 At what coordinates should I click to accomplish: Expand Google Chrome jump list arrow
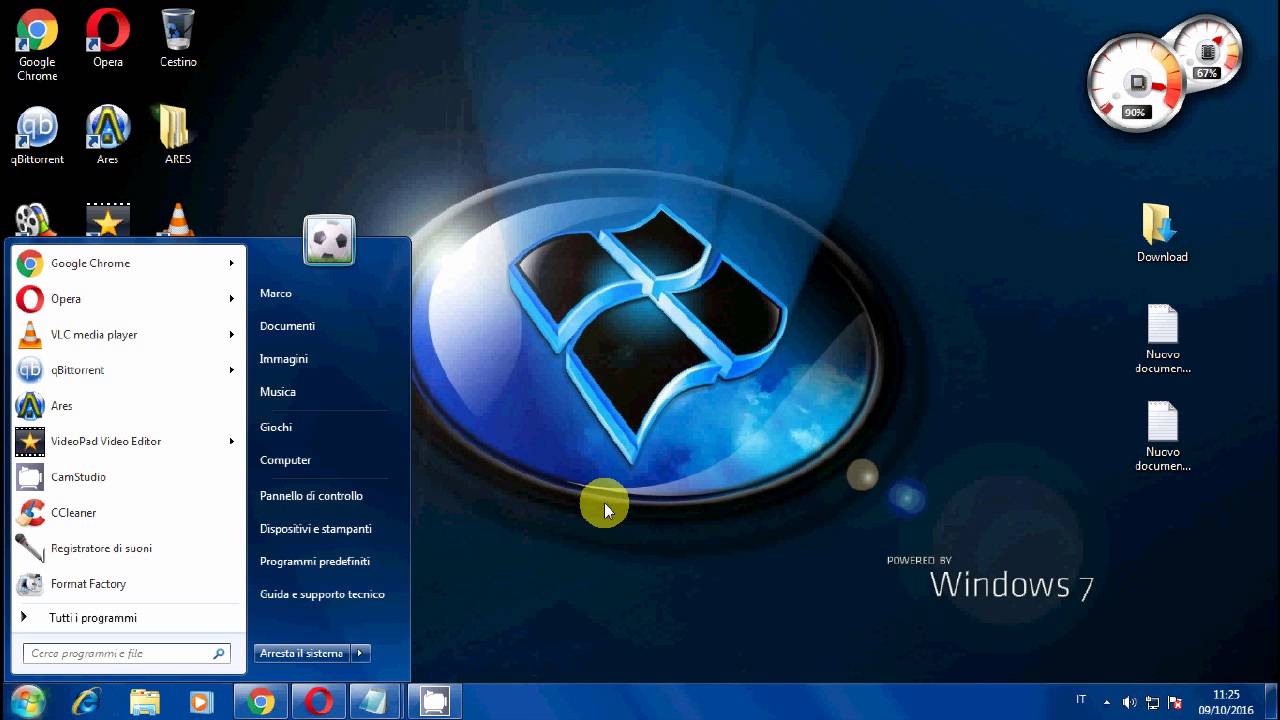[x=231, y=263]
